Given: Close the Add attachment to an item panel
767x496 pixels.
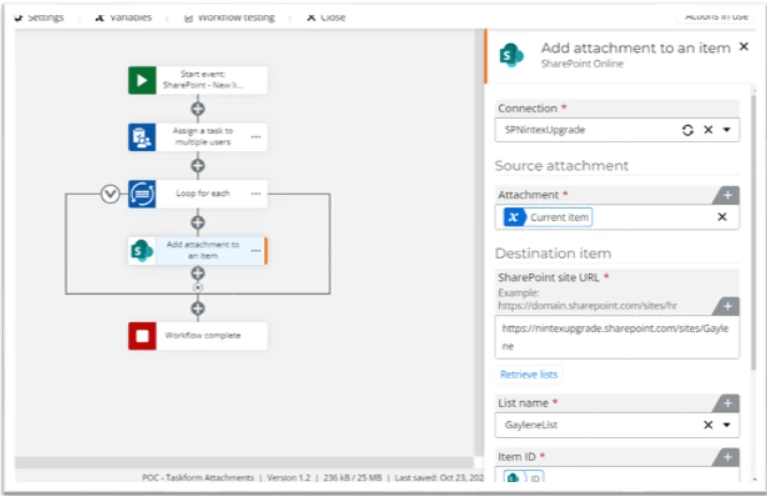Looking at the screenshot, I should 744,46.
